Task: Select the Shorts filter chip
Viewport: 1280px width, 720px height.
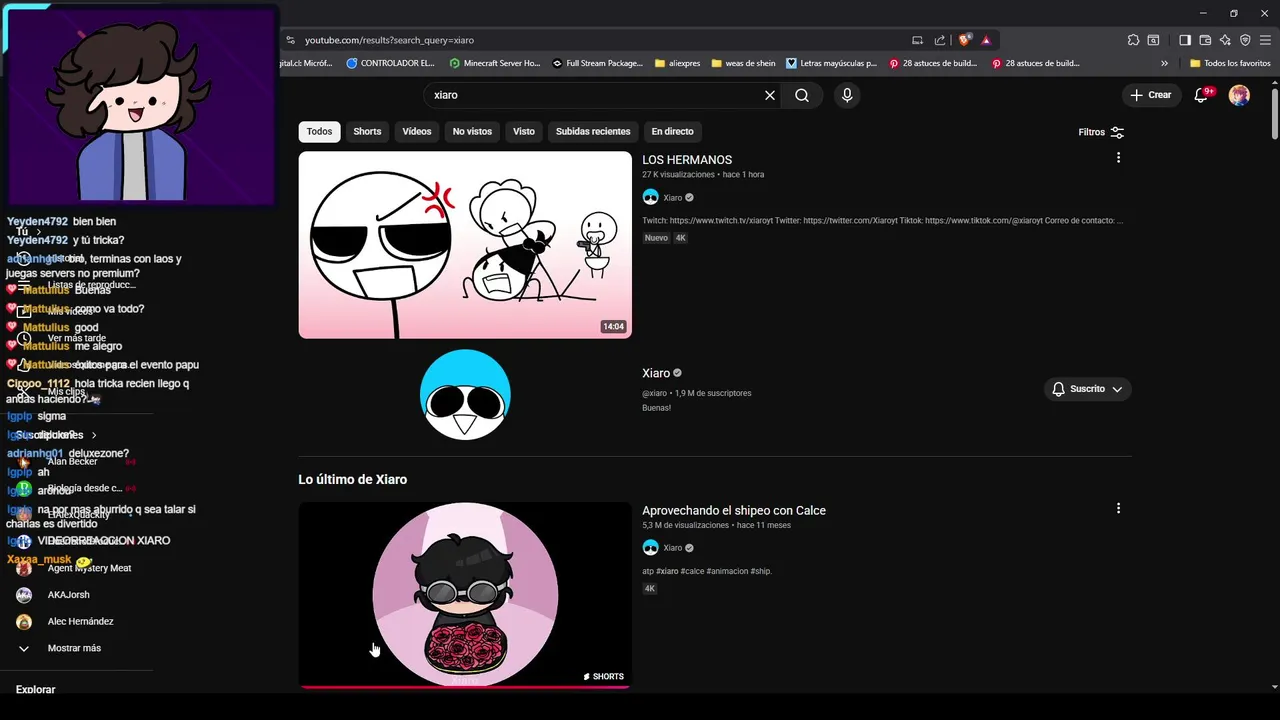Action: [367, 132]
